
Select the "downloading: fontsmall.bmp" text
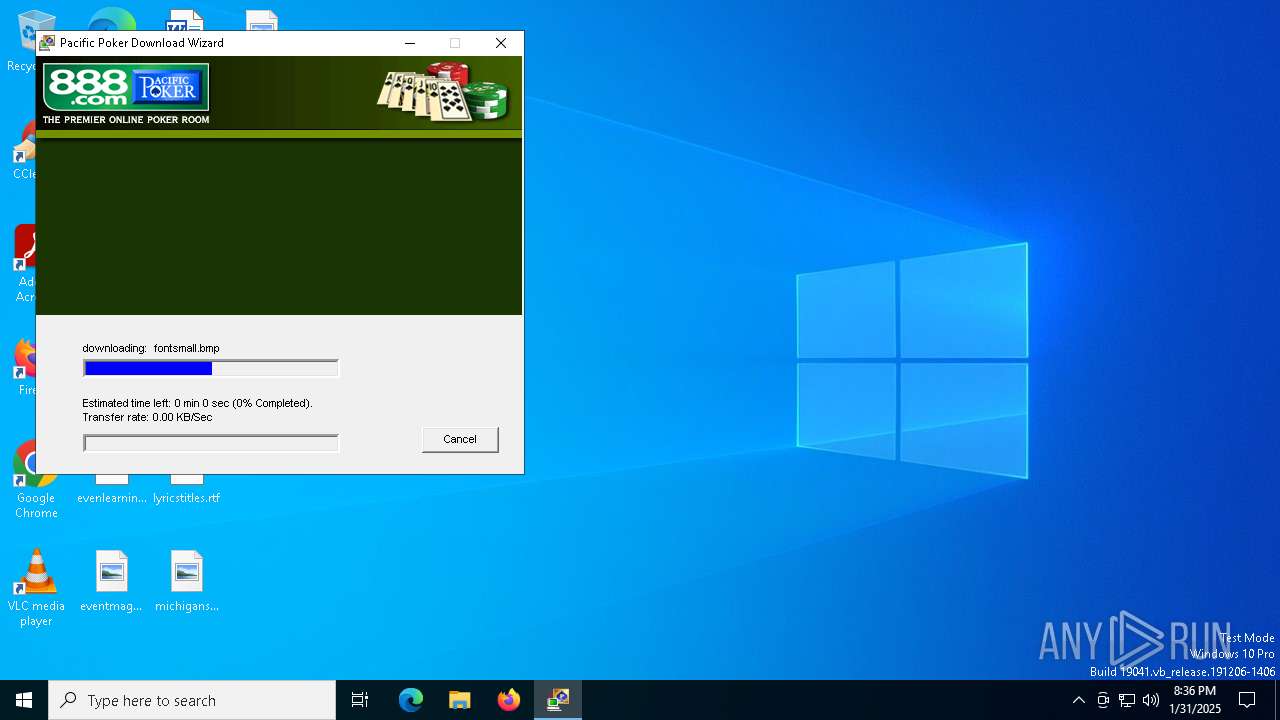(x=151, y=348)
